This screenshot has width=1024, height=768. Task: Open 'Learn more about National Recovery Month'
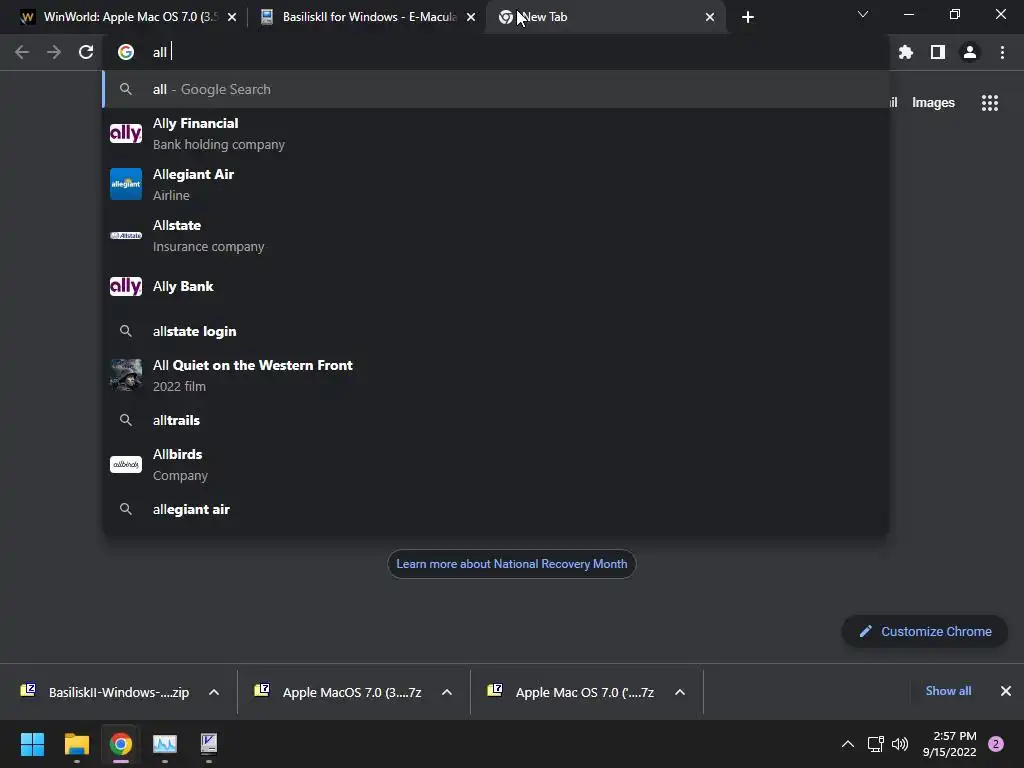click(x=511, y=564)
